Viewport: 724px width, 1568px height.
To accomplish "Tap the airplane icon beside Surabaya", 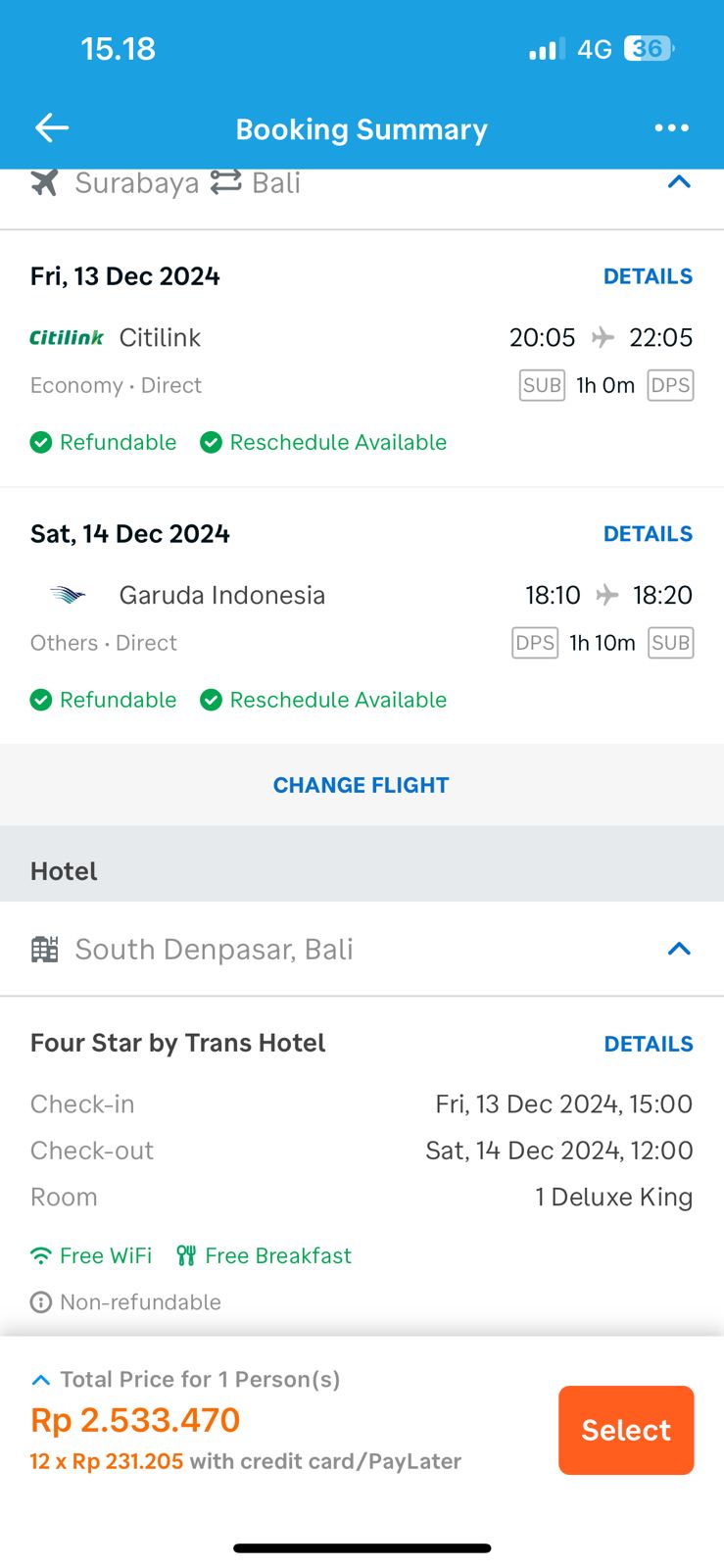I will [44, 182].
